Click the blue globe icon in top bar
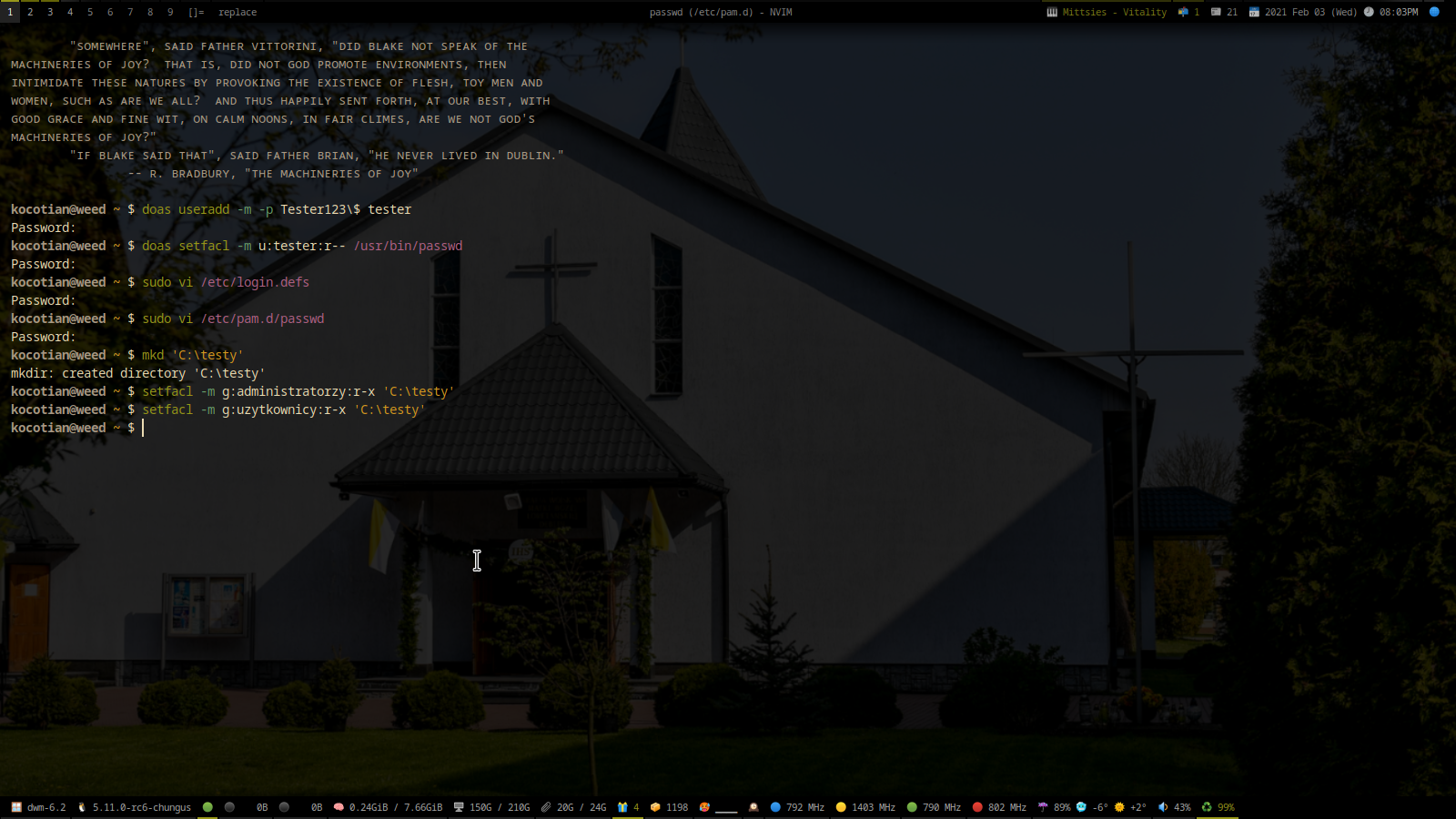This screenshot has height=819, width=1456. coord(1434,12)
